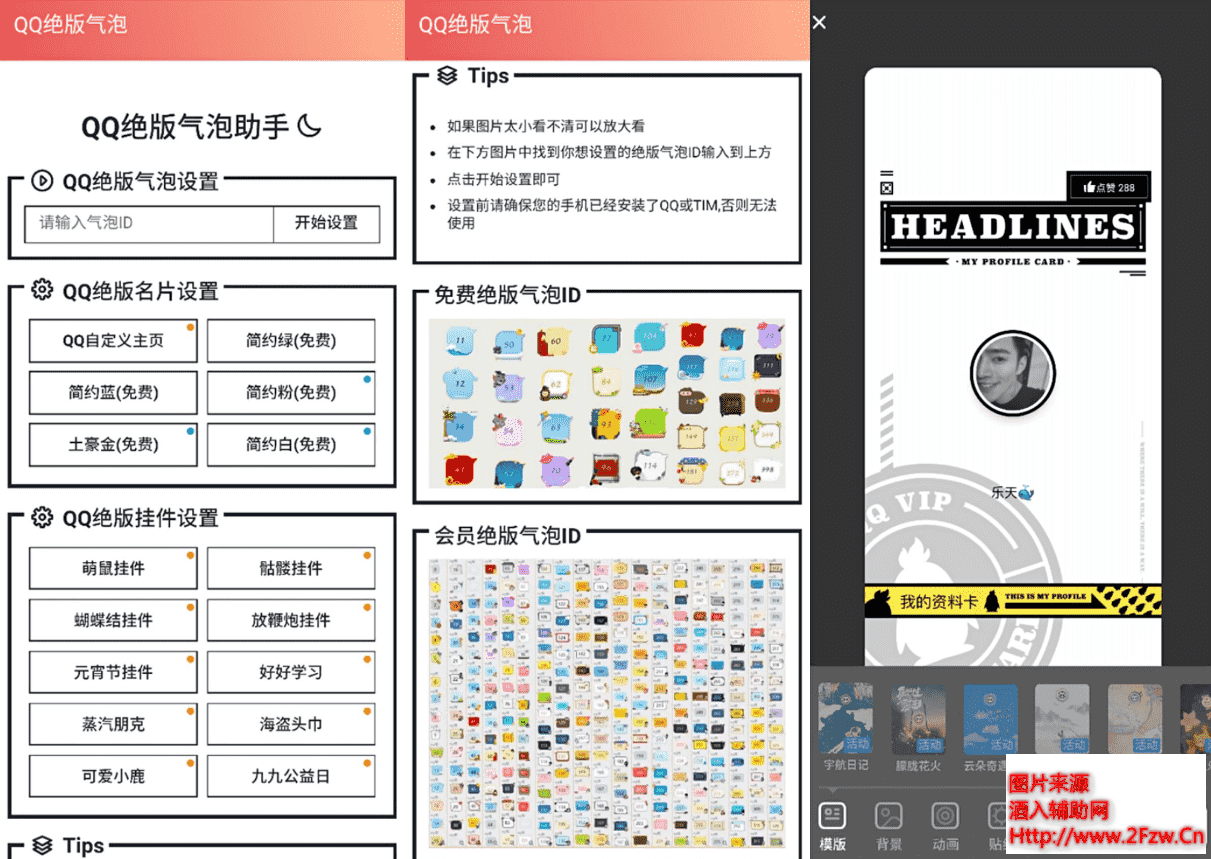Click the 气泡ID input field
The image size is (1211, 859).
point(149,224)
